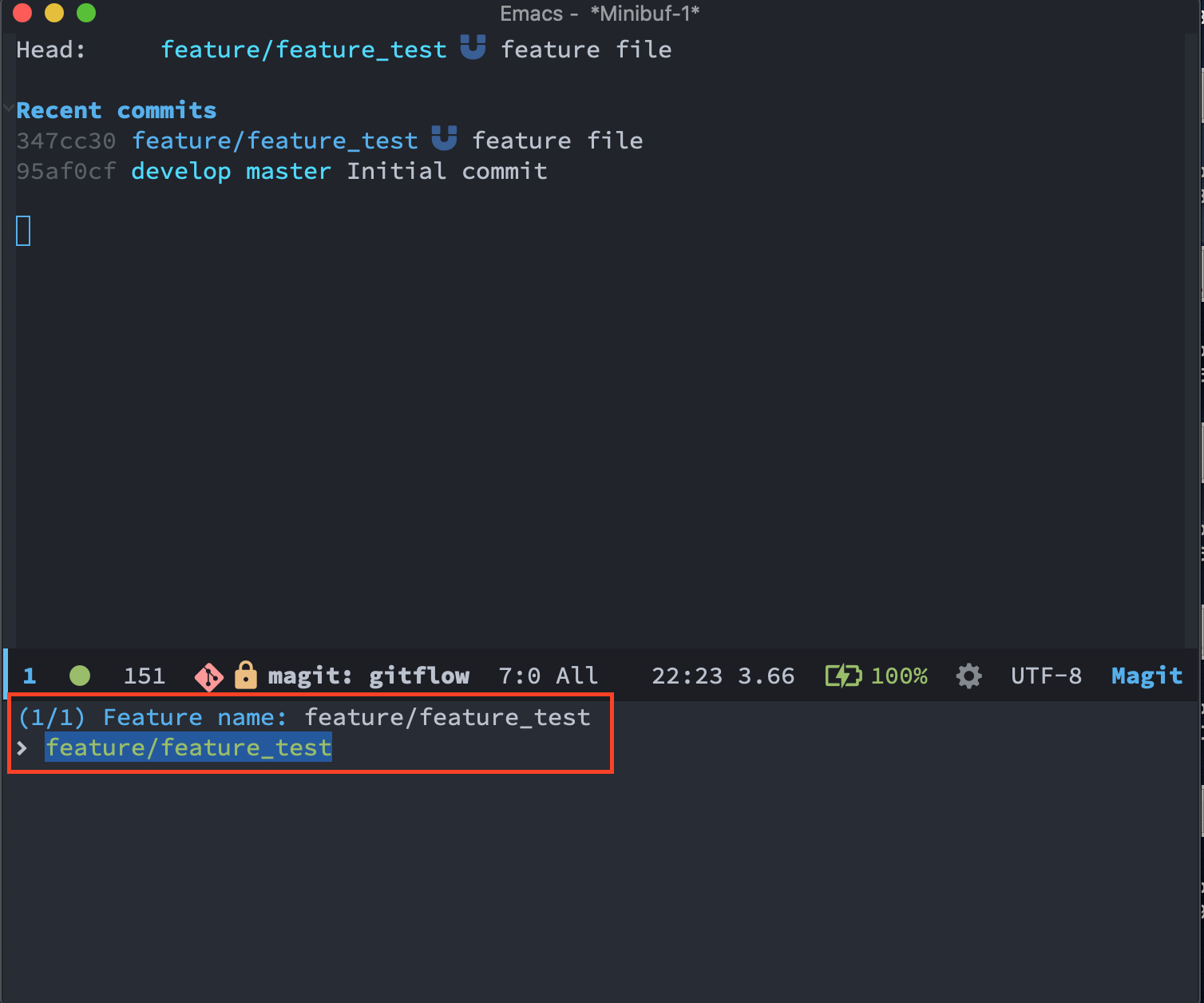Open the settings gear icon in modeline

tap(969, 676)
